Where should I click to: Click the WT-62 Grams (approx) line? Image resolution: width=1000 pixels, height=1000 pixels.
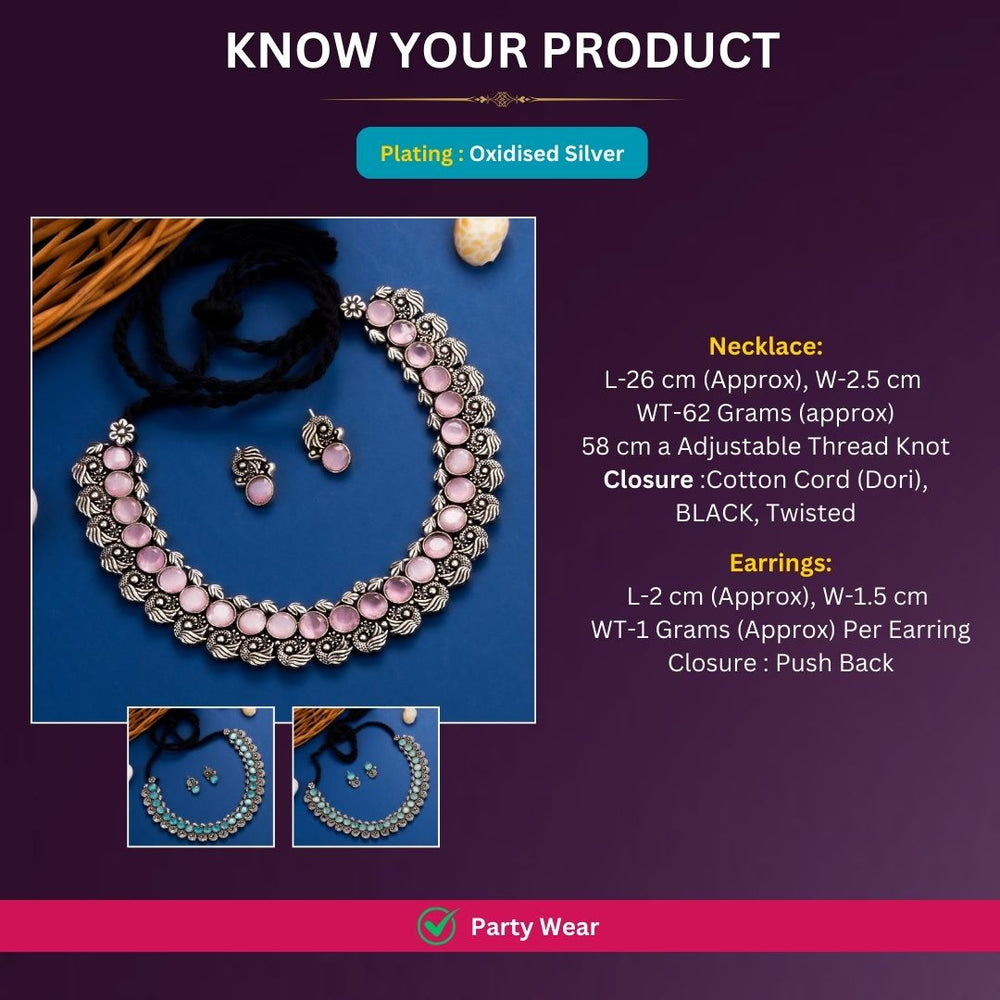[766, 413]
